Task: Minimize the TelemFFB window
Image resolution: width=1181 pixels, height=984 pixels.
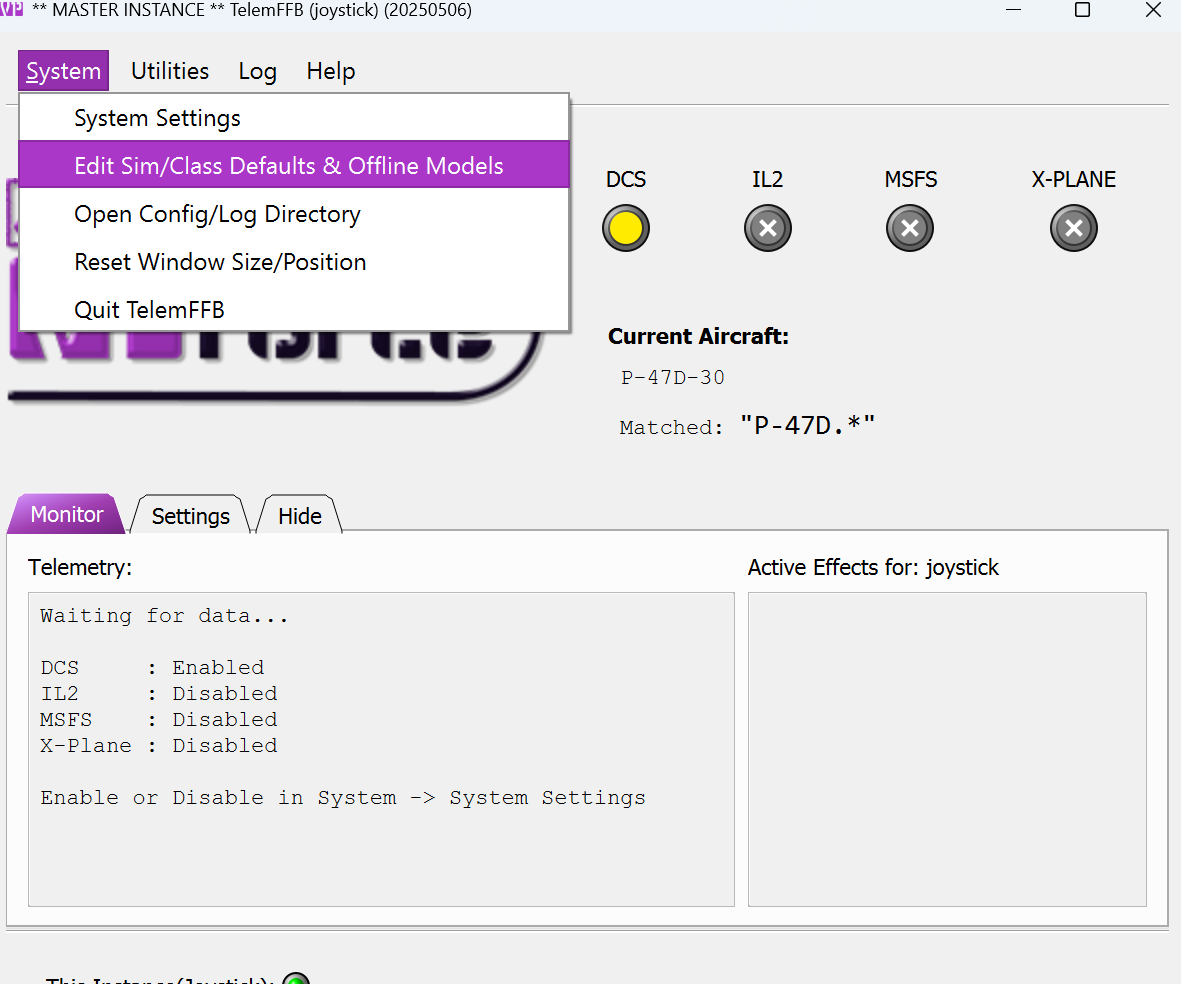Action: pos(1013,10)
